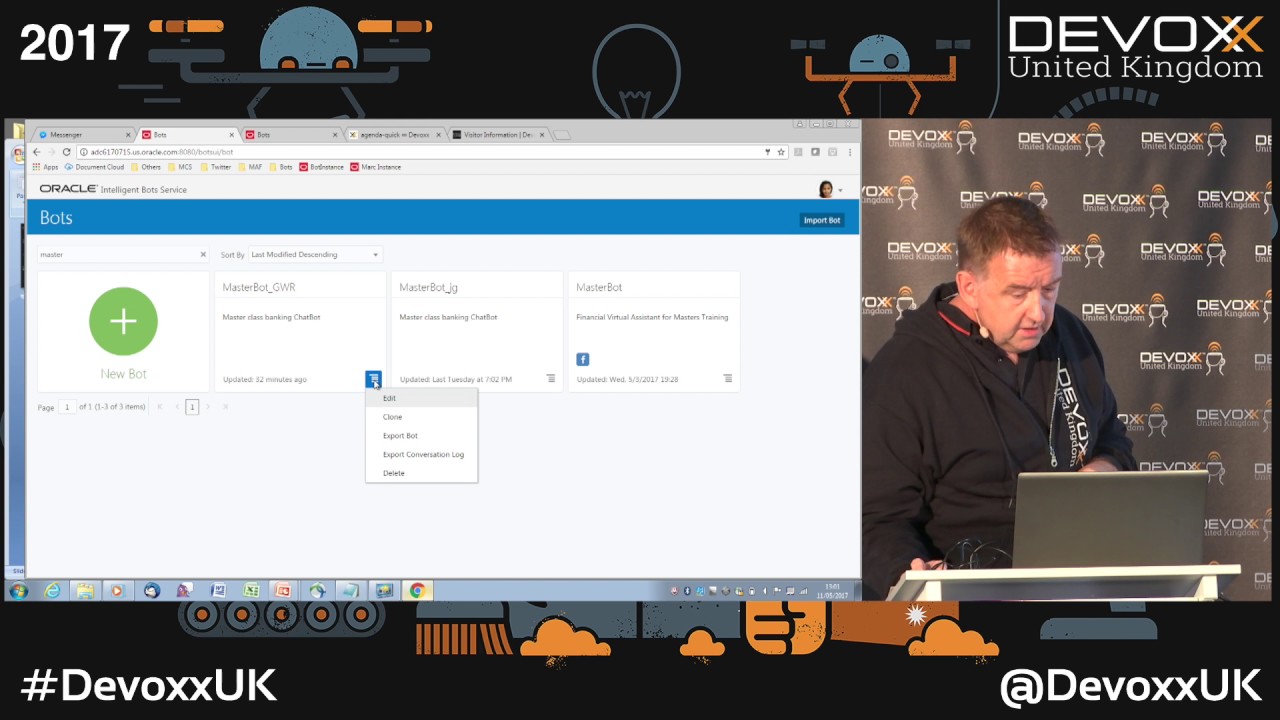The height and width of the screenshot is (720, 1280).
Task: Choose Delete from the context menu
Action: point(421,473)
